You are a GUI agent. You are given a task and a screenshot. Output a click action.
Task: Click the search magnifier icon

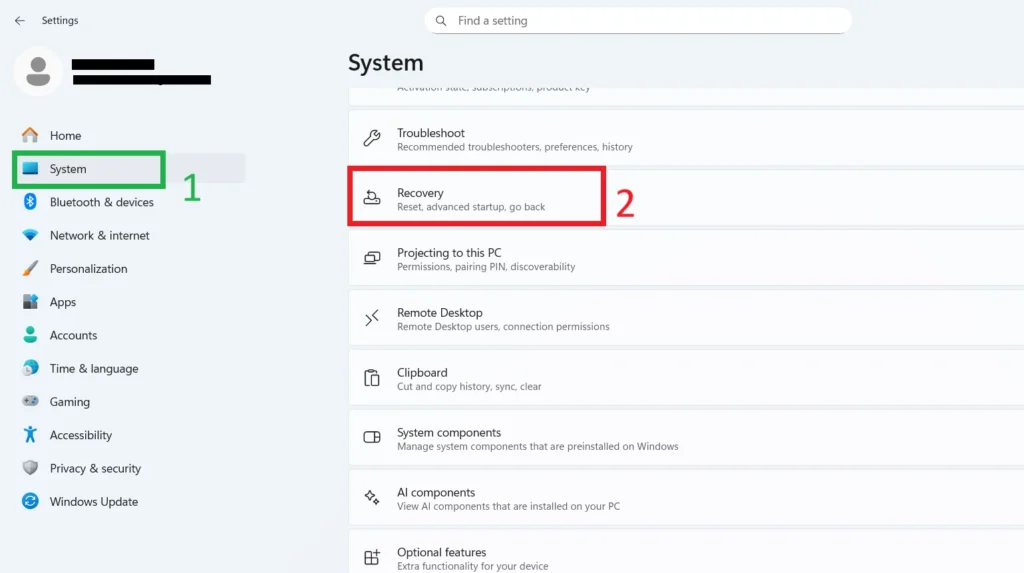[x=441, y=21]
